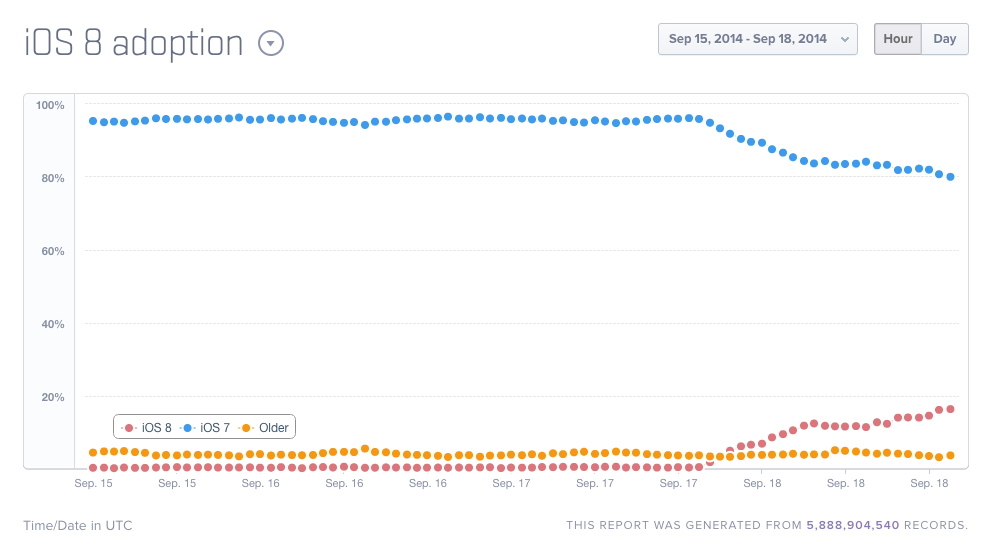
Task: Select the rightmost orange Older data point
Action: point(950,455)
